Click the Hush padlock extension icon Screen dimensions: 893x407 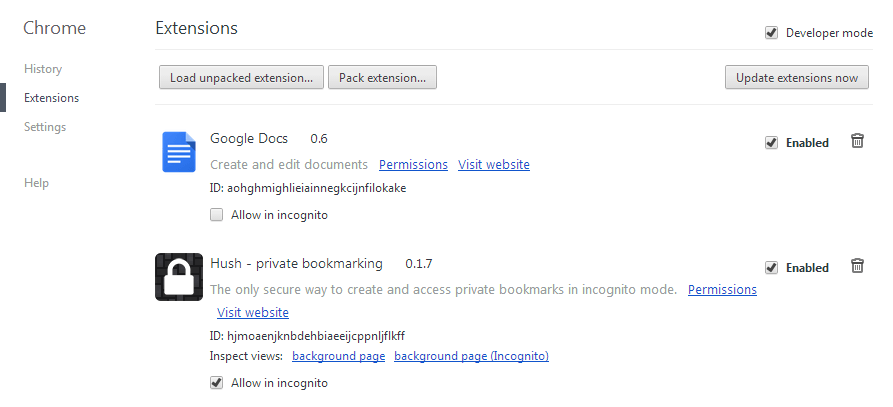pyautogui.click(x=179, y=277)
